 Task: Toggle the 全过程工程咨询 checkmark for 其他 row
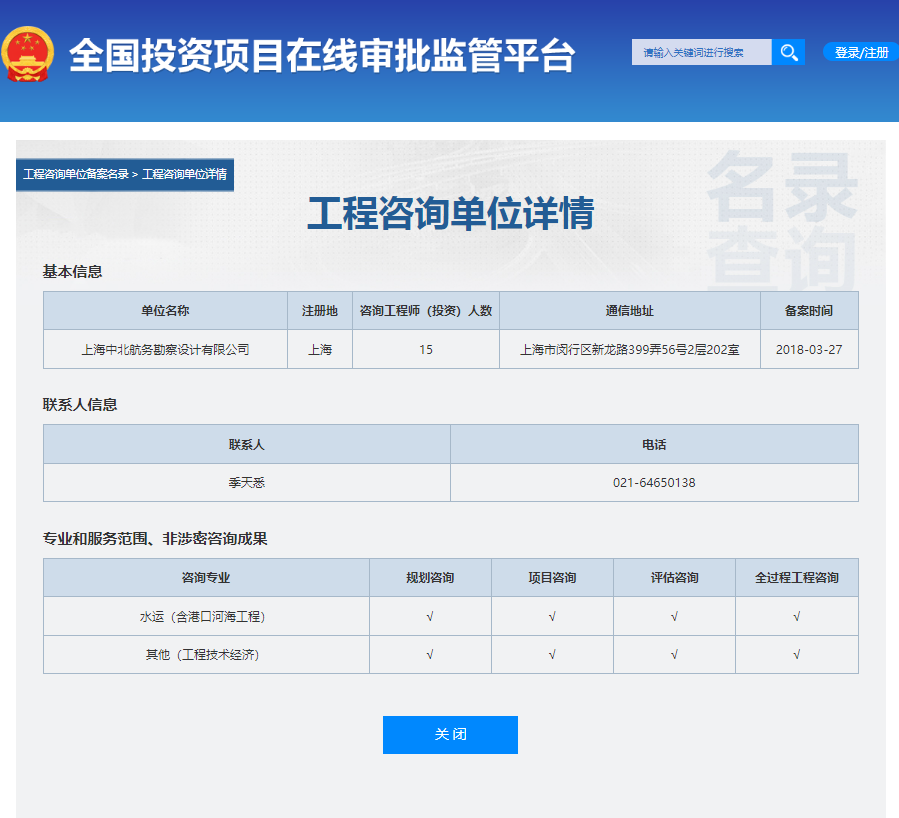796,655
